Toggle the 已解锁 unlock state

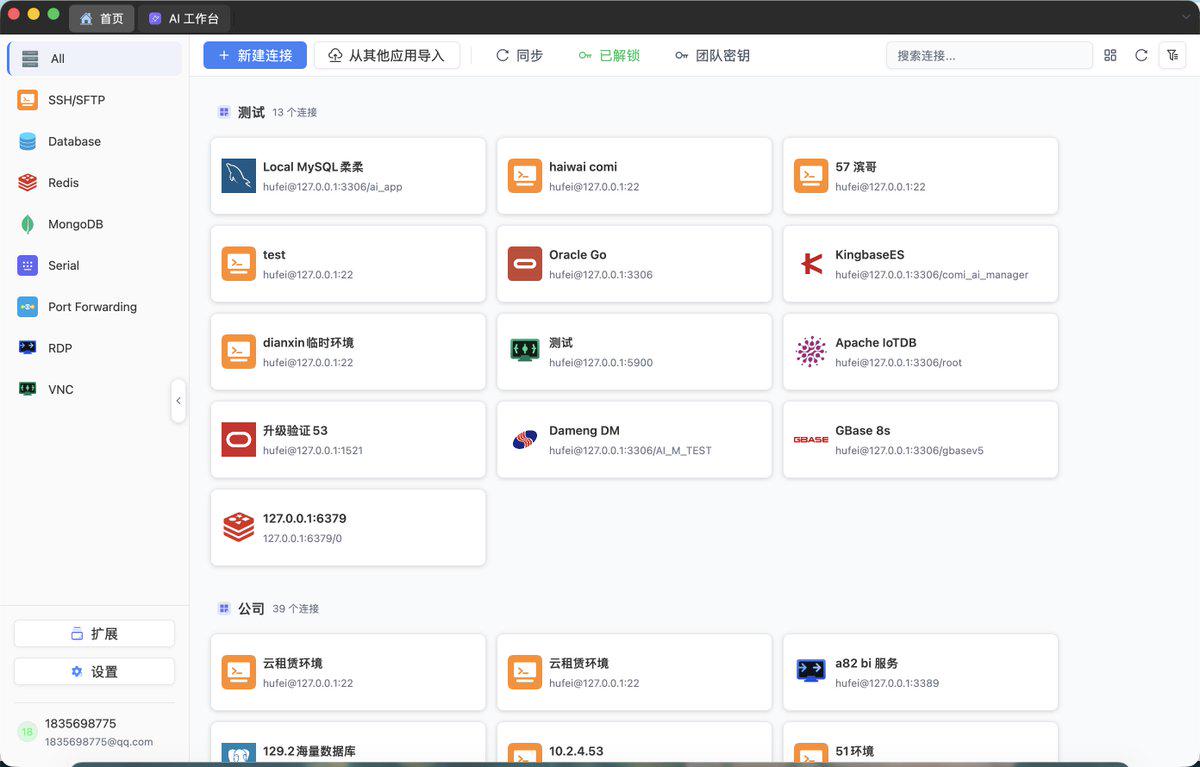(x=609, y=55)
